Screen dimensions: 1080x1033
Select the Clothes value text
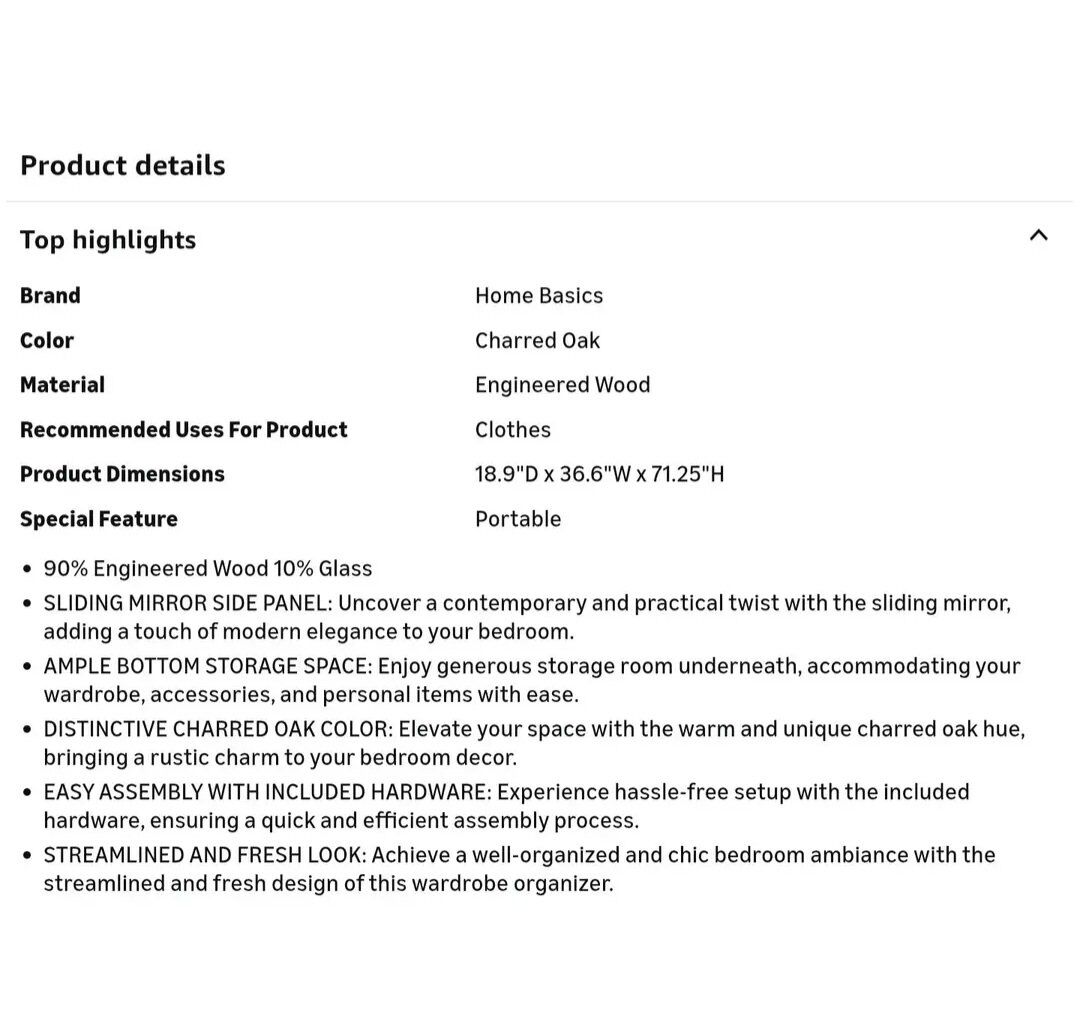pyautogui.click(x=513, y=430)
